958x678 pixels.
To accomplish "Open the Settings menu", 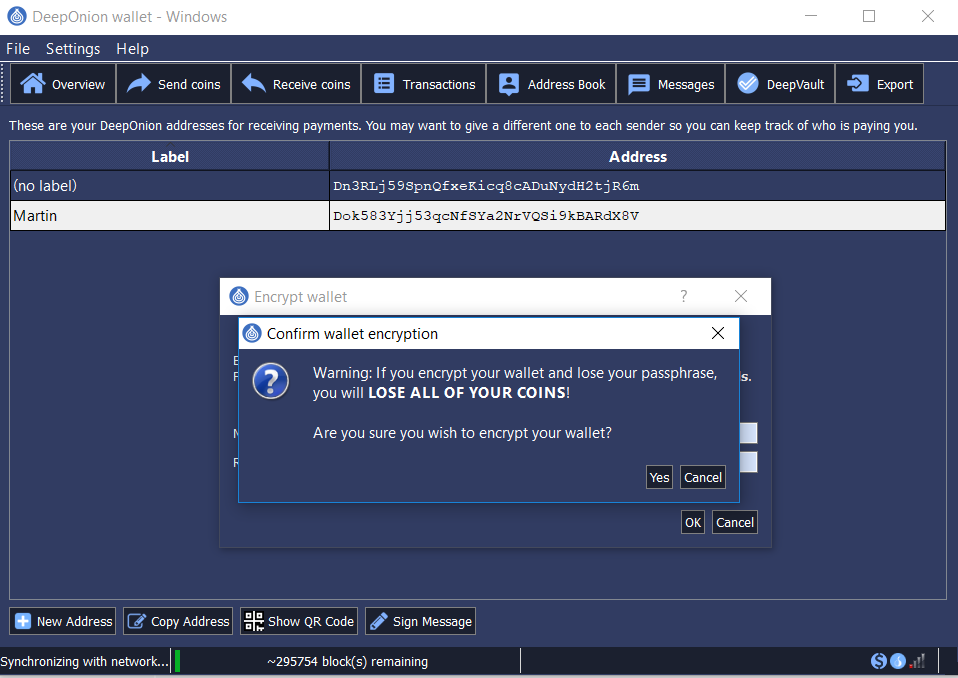I will click(73, 49).
